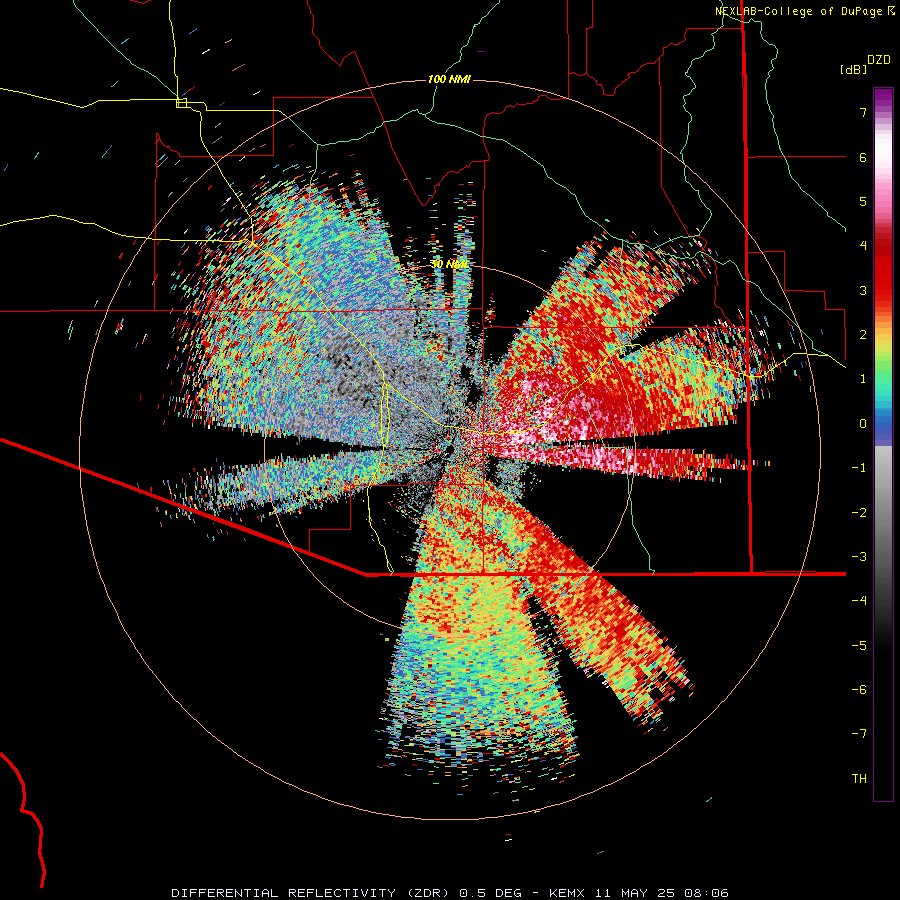Click the 6 value on the scale
Image resolution: width=900 pixels, height=900 pixels.
(x=863, y=157)
